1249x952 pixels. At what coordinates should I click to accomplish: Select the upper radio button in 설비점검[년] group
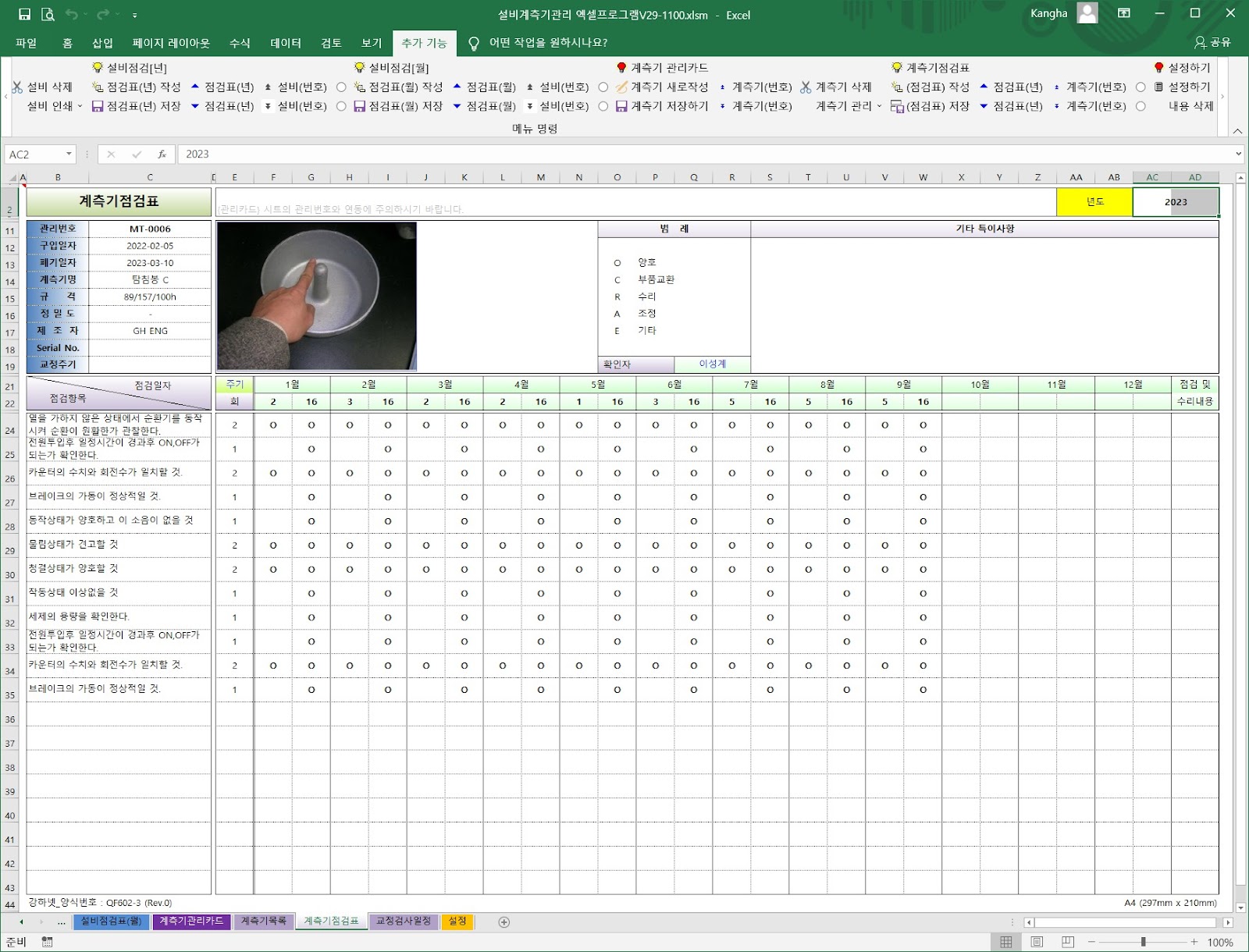point(341,87)
